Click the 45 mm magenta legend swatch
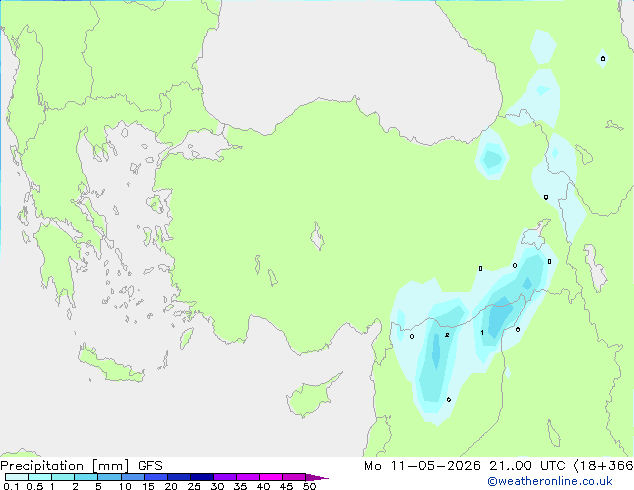 [x=294, y=477]
